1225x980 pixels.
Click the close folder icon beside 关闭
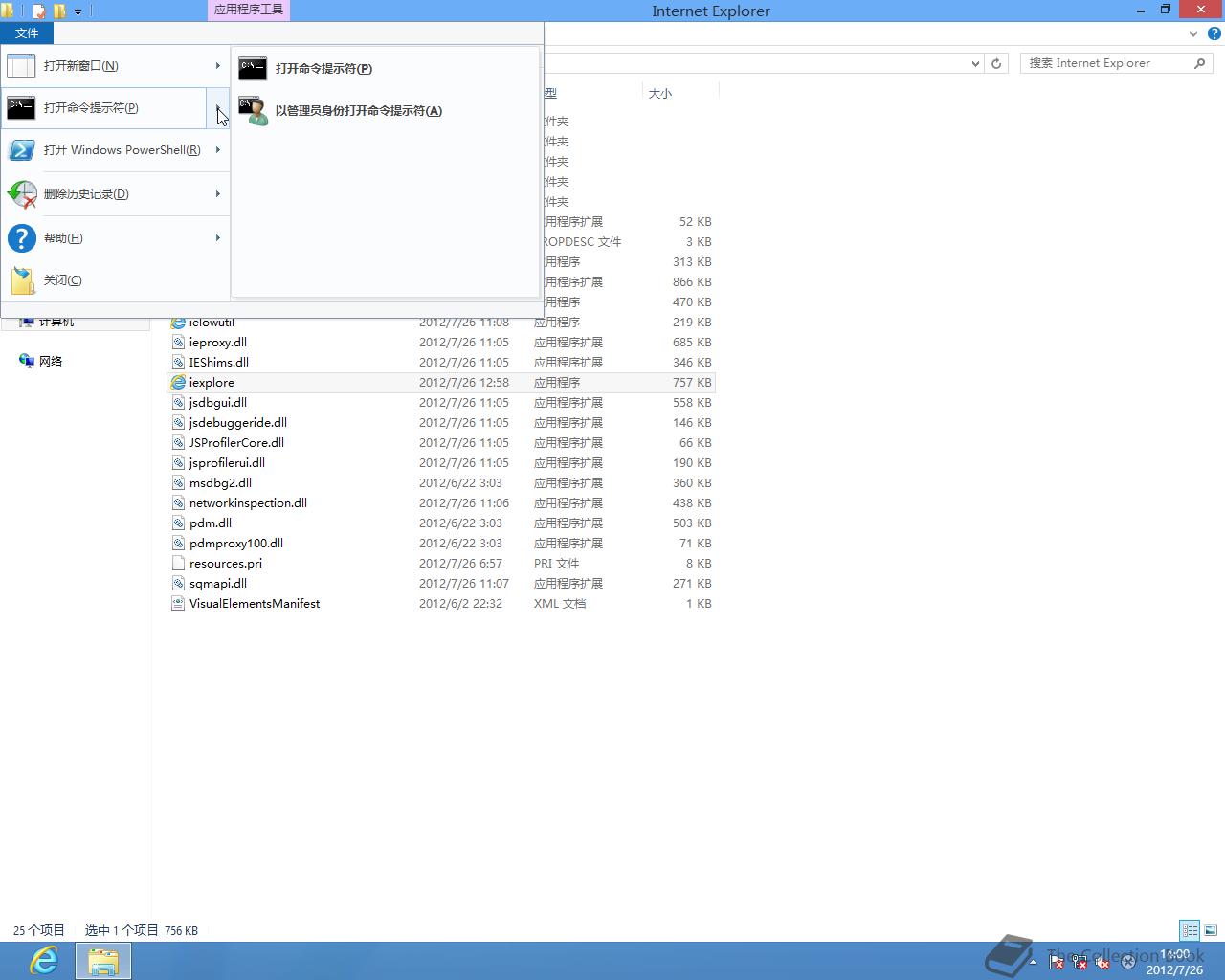[22, 280]
